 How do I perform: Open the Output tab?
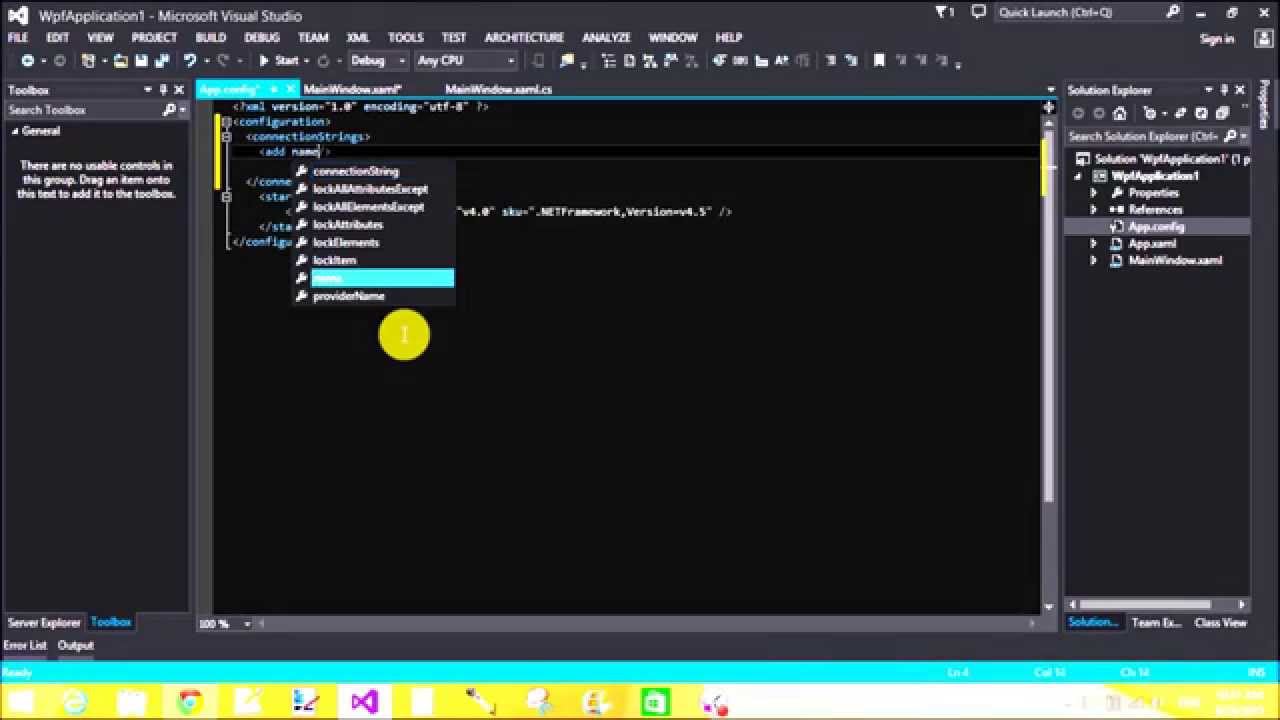[x=75, y=645]
